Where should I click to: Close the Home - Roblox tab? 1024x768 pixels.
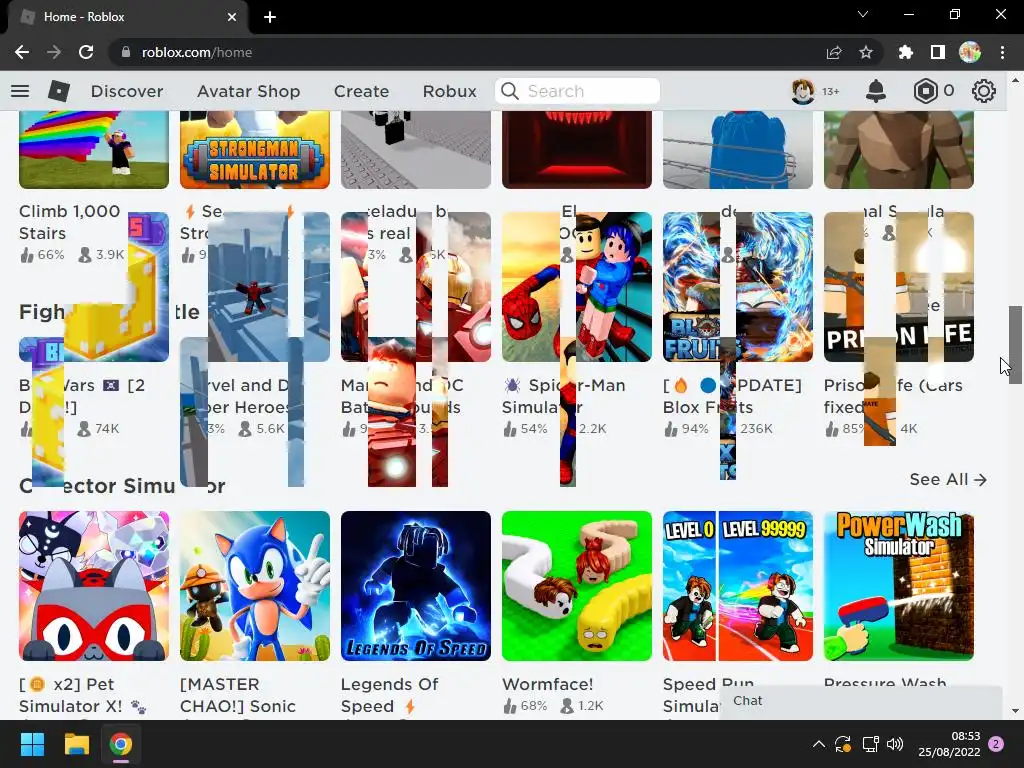[x=232, y=17]
